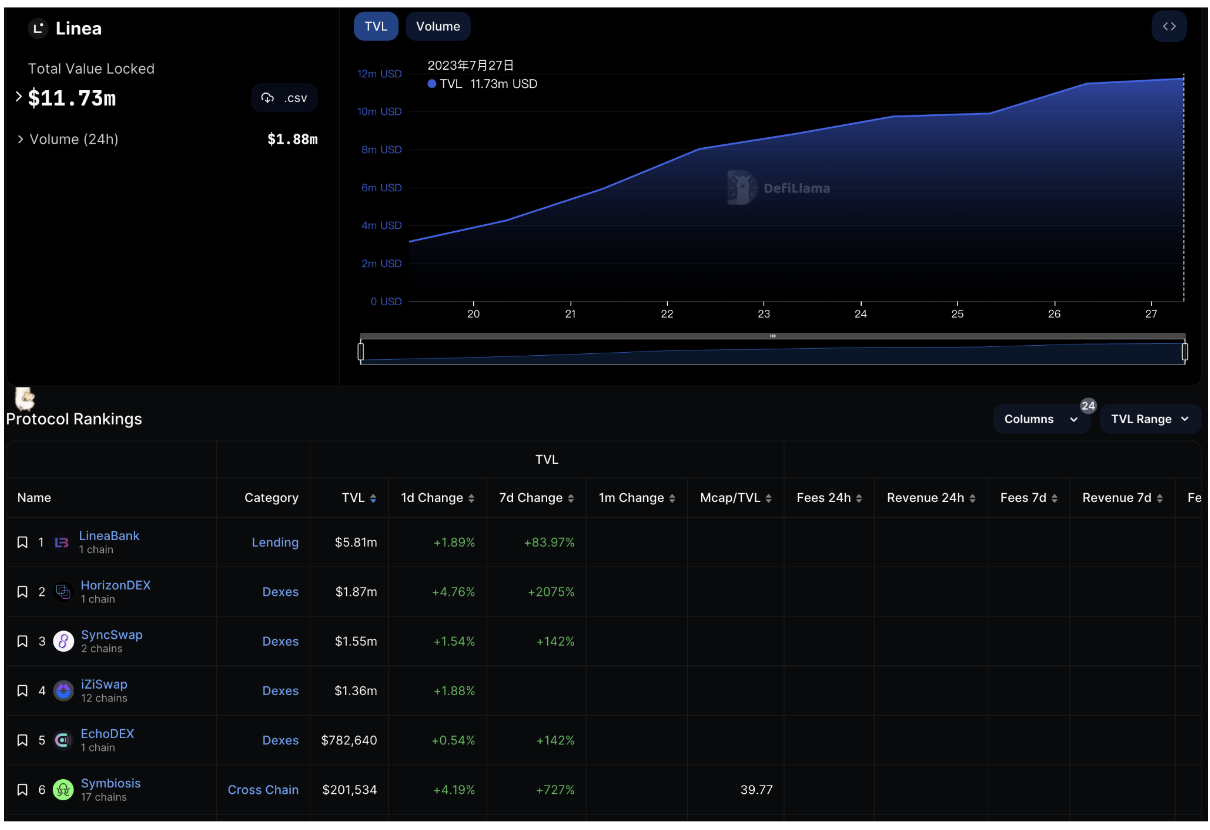This screenshot has width=1210, height=830.
Task: Click the download cloud icon beside .csv
Action: click(267, 98)
